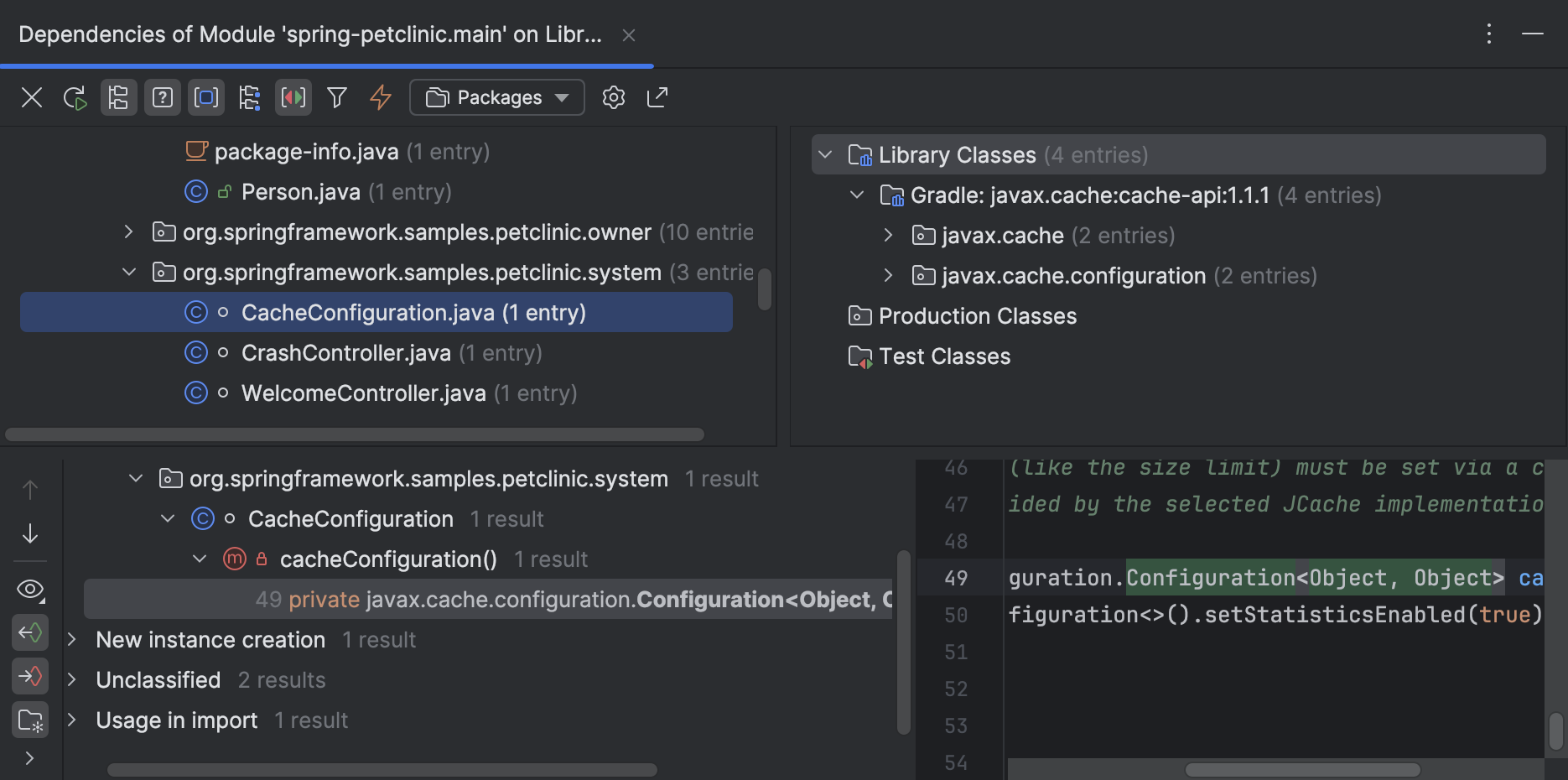Click the eye preview options icon
The image size is (1568, 780).
pyautogui.click(x=29, y=589)
